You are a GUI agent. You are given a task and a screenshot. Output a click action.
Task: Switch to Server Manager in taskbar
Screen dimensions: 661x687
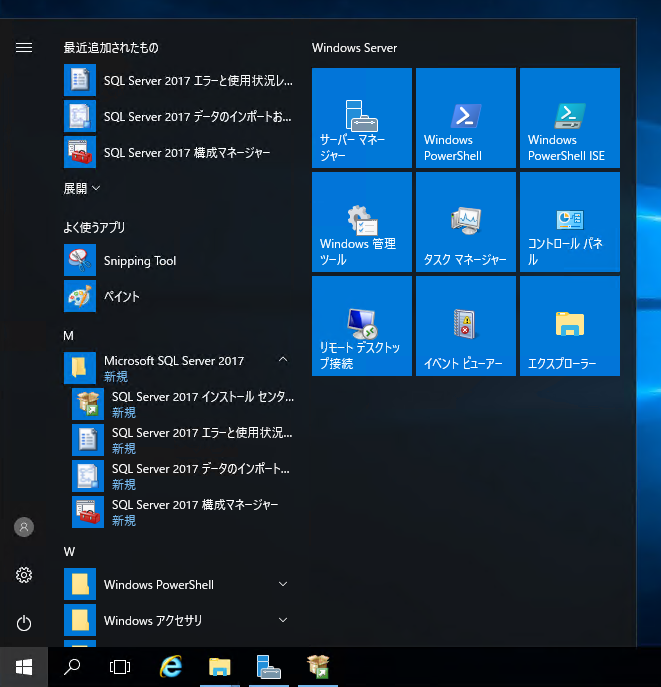[x=269, y=667]
